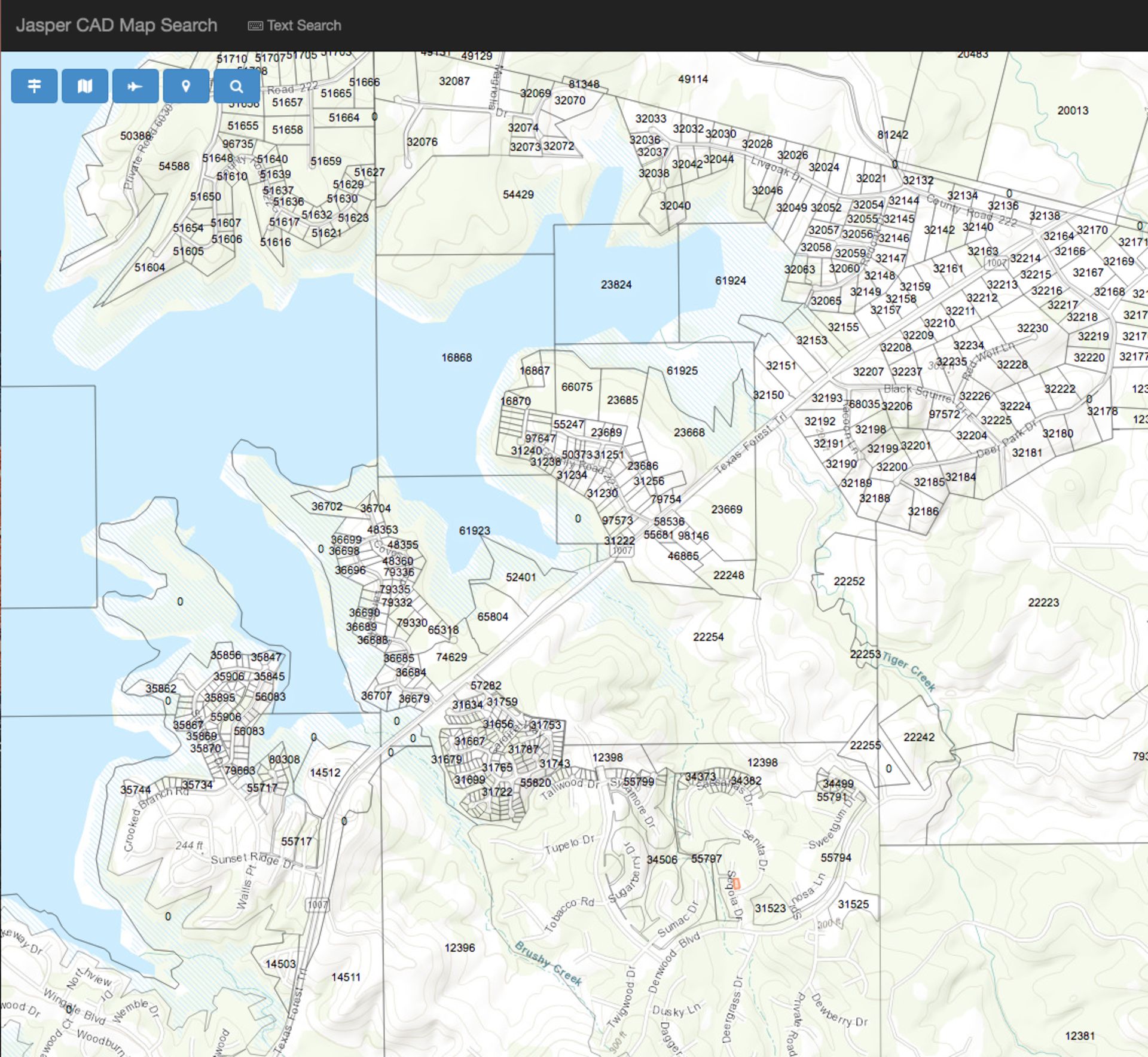Click the Tiger Creek label

(908, 671)
